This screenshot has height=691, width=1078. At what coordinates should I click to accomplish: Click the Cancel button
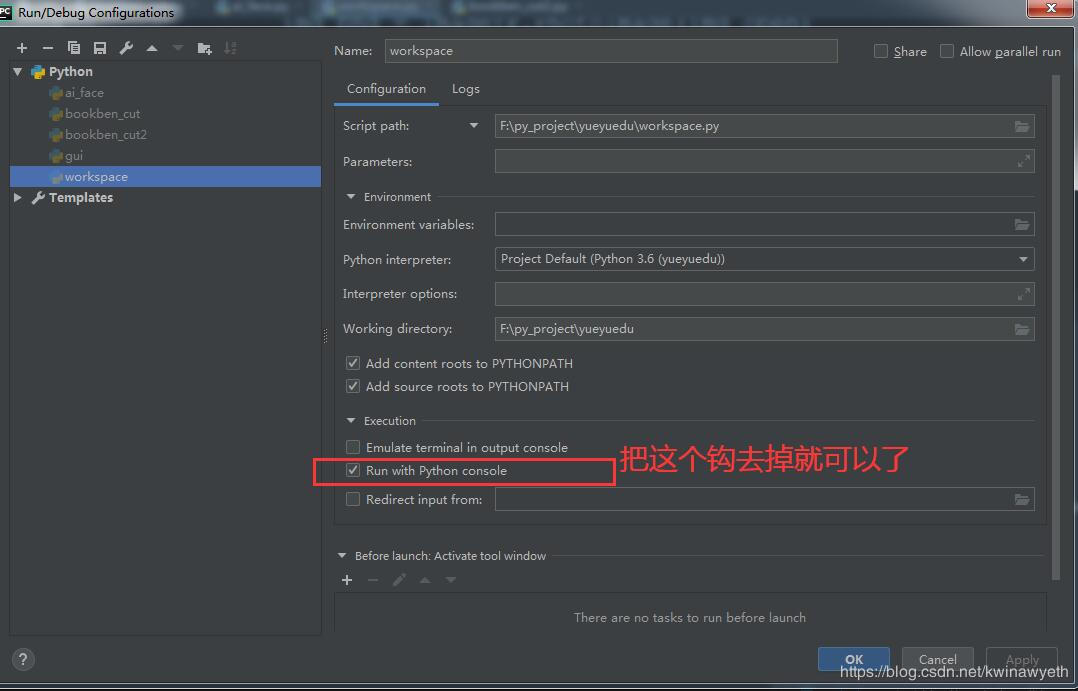[938, 659]
